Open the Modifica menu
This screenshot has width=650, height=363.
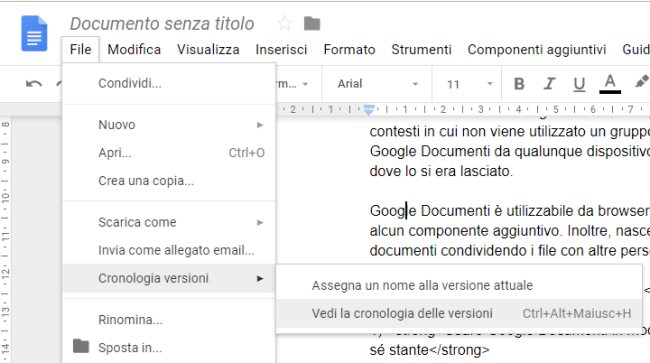click(x=134, y=49)
